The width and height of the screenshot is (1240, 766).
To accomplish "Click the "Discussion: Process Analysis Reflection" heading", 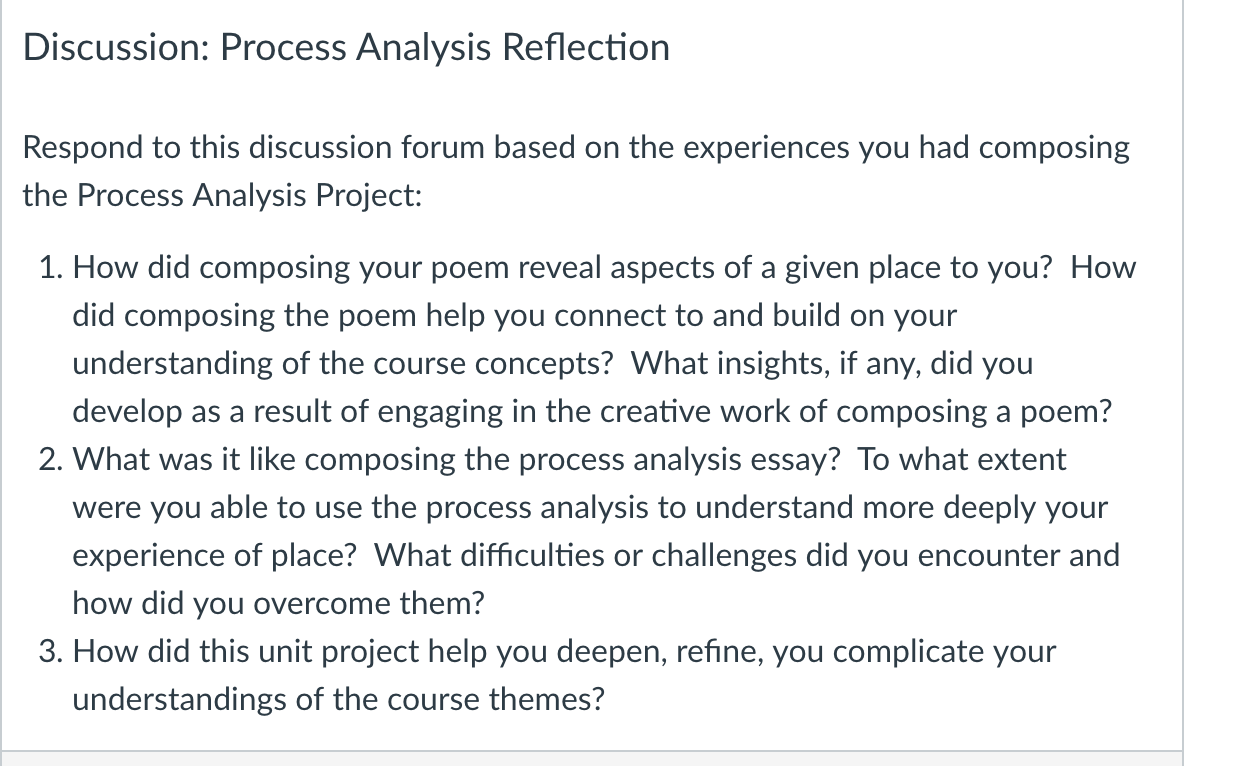I will (346, 47).
